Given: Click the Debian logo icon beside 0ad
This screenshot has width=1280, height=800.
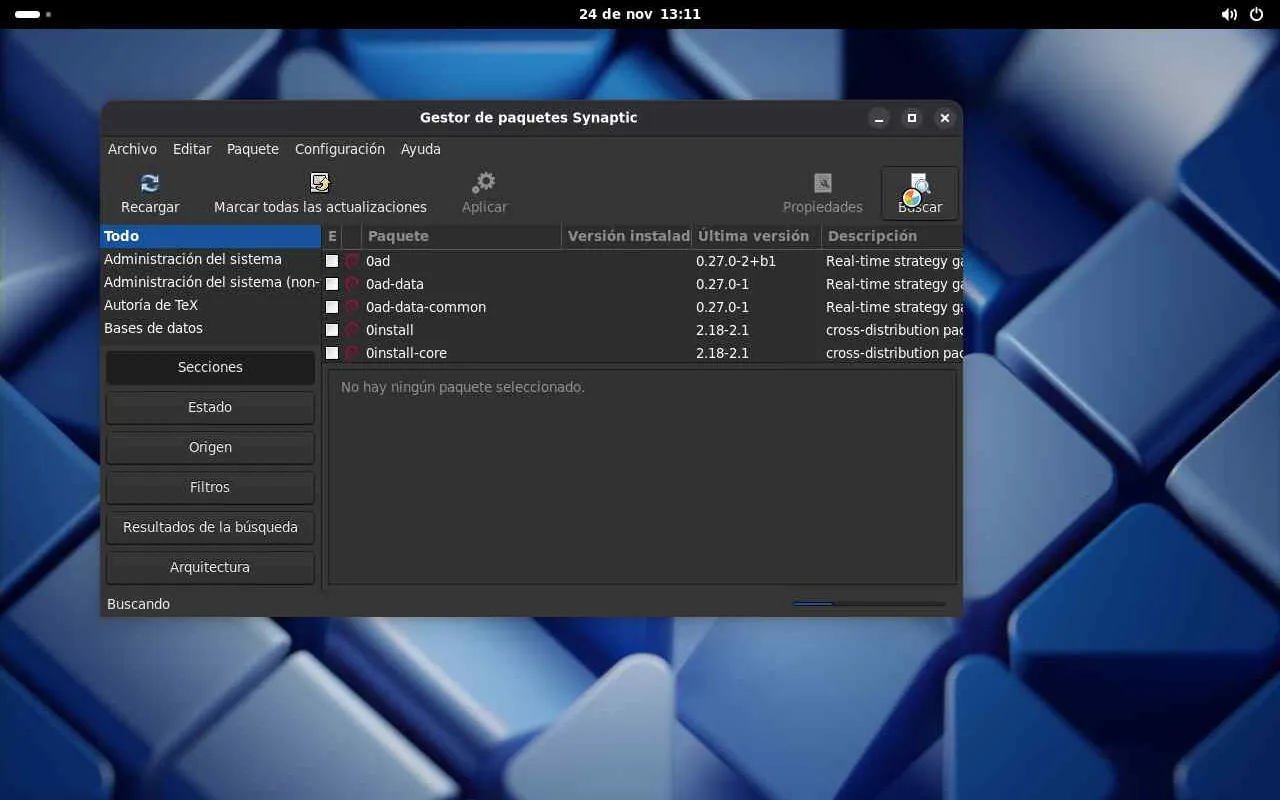Looking at the screenshot, I should [352, 261].
